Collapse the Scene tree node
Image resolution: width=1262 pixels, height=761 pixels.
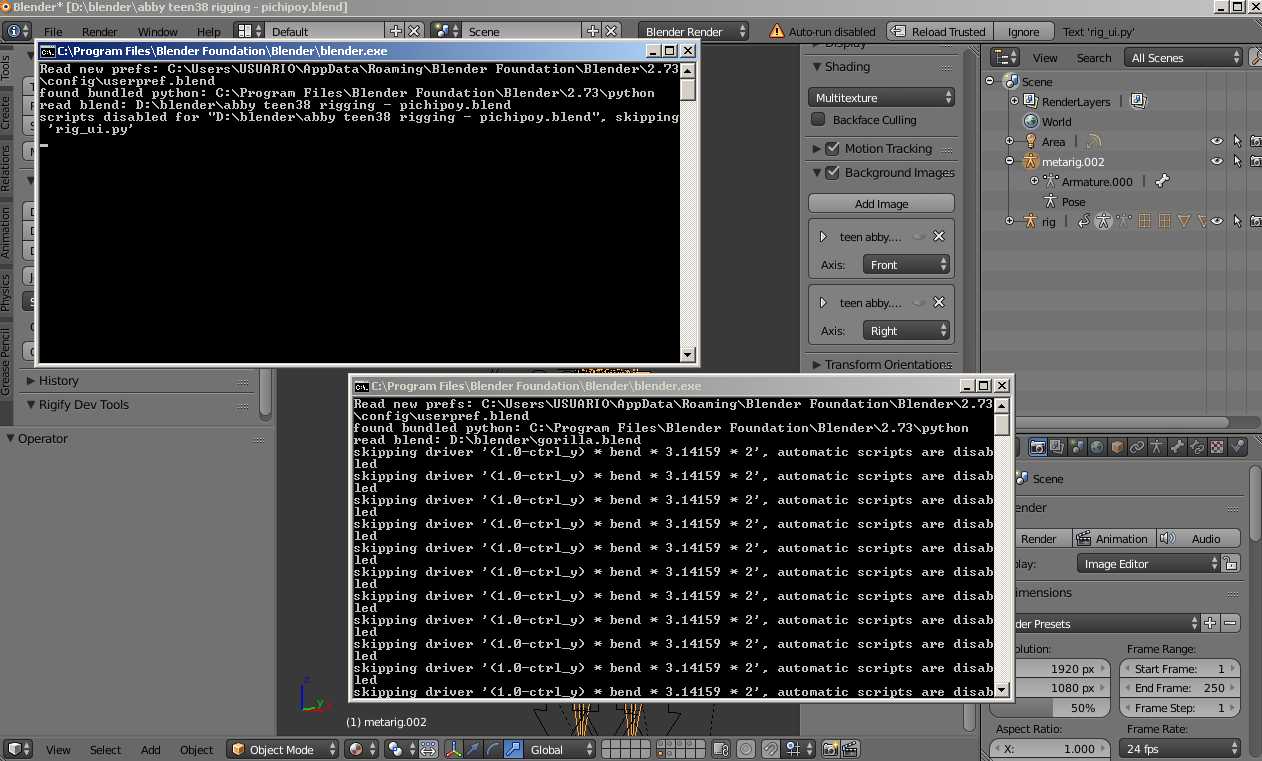[990, 82]
